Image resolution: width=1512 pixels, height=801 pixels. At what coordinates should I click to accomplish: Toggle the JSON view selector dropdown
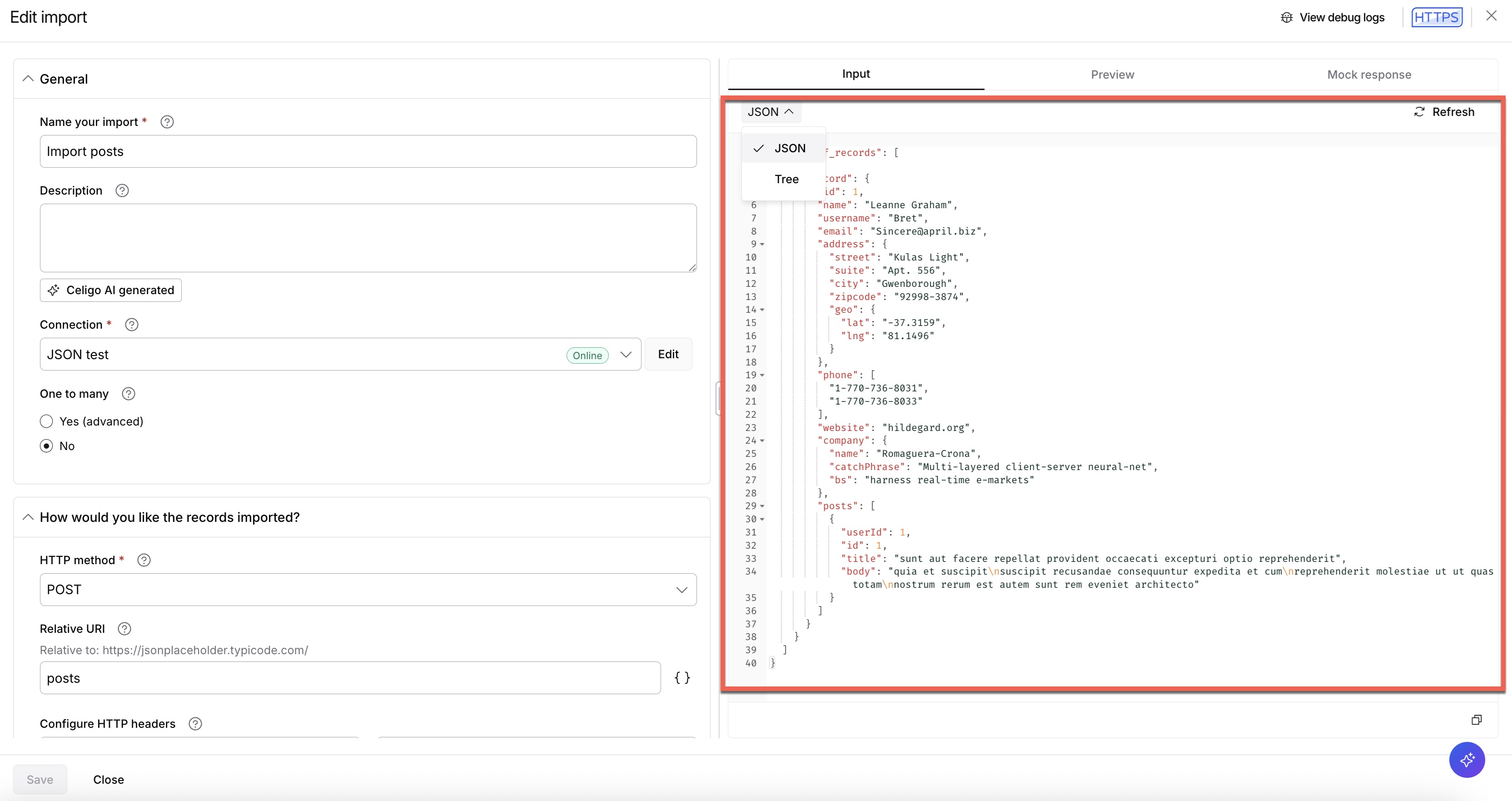pyautogui.click(x=771, y=111)
